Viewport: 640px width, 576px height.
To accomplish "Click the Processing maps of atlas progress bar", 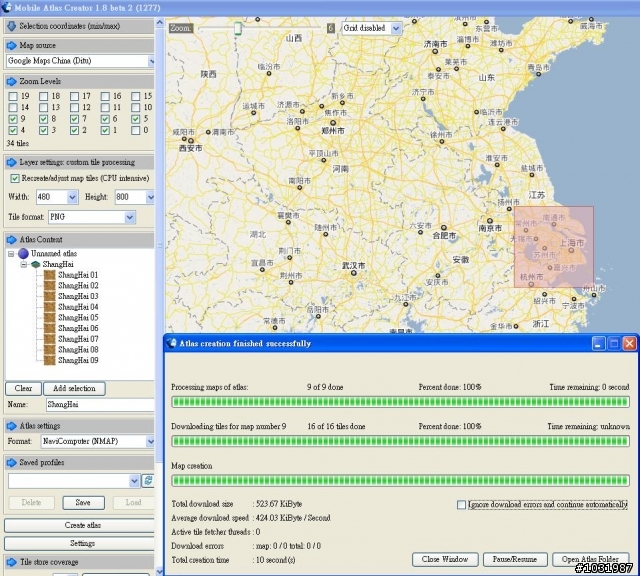I will (400, 402).
